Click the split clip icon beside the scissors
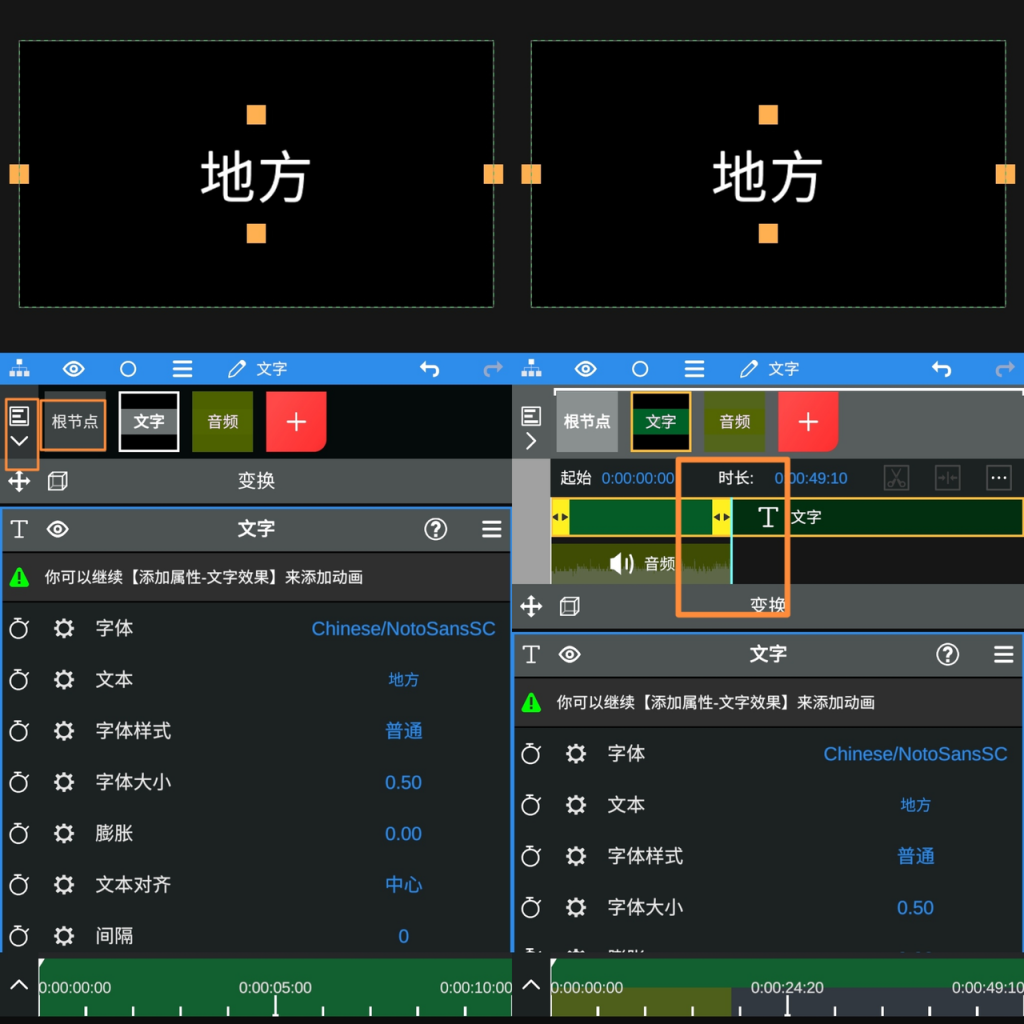 coord(947,478)
